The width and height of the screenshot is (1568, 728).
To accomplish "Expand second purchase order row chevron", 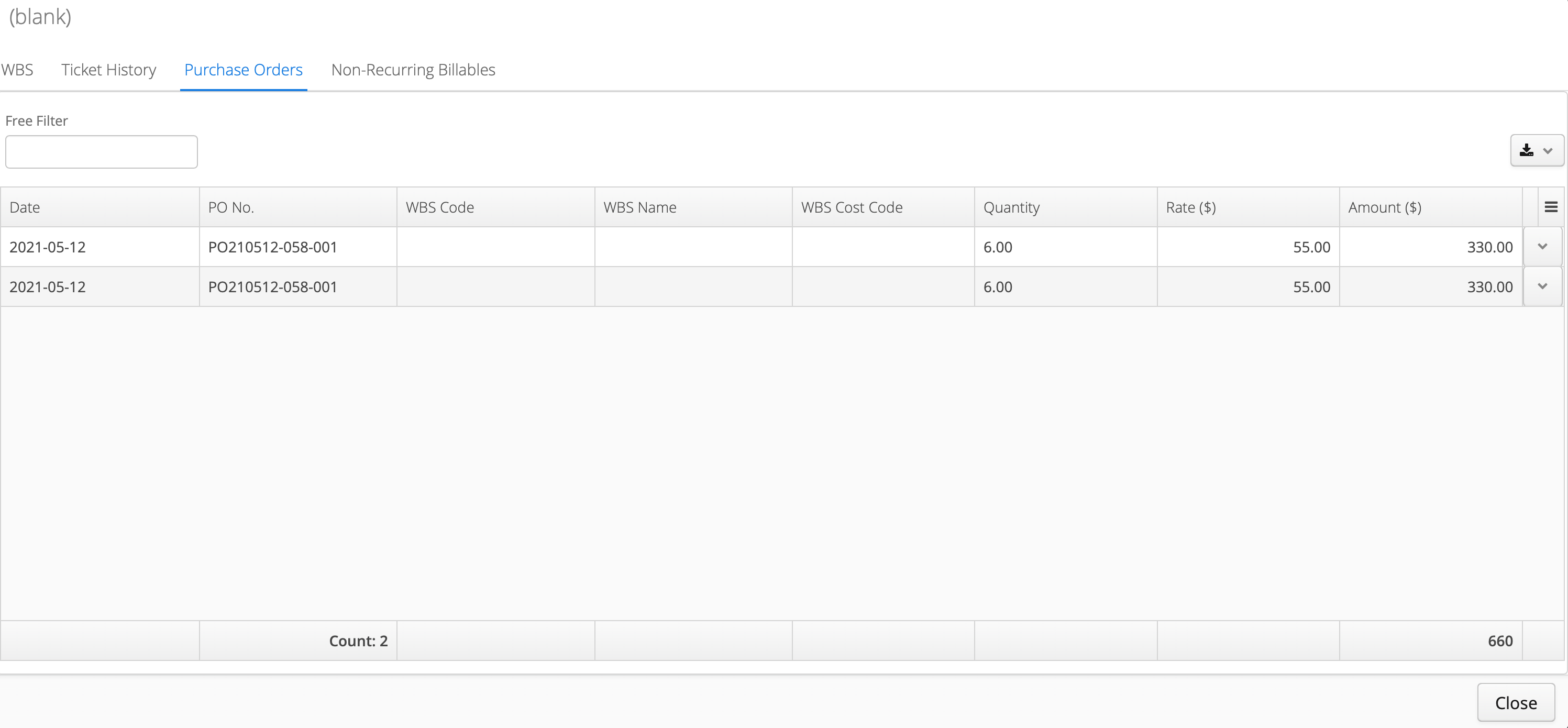I will point(1542,286).
